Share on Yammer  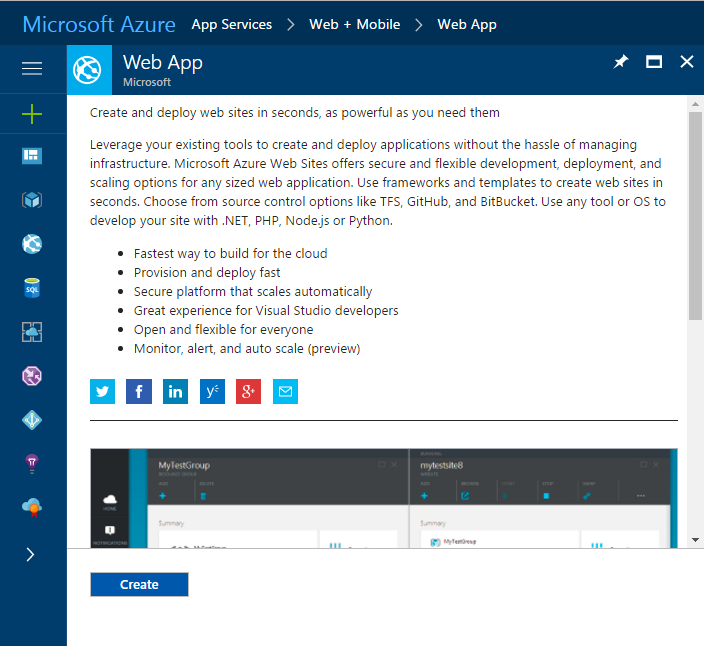(212, 391)
